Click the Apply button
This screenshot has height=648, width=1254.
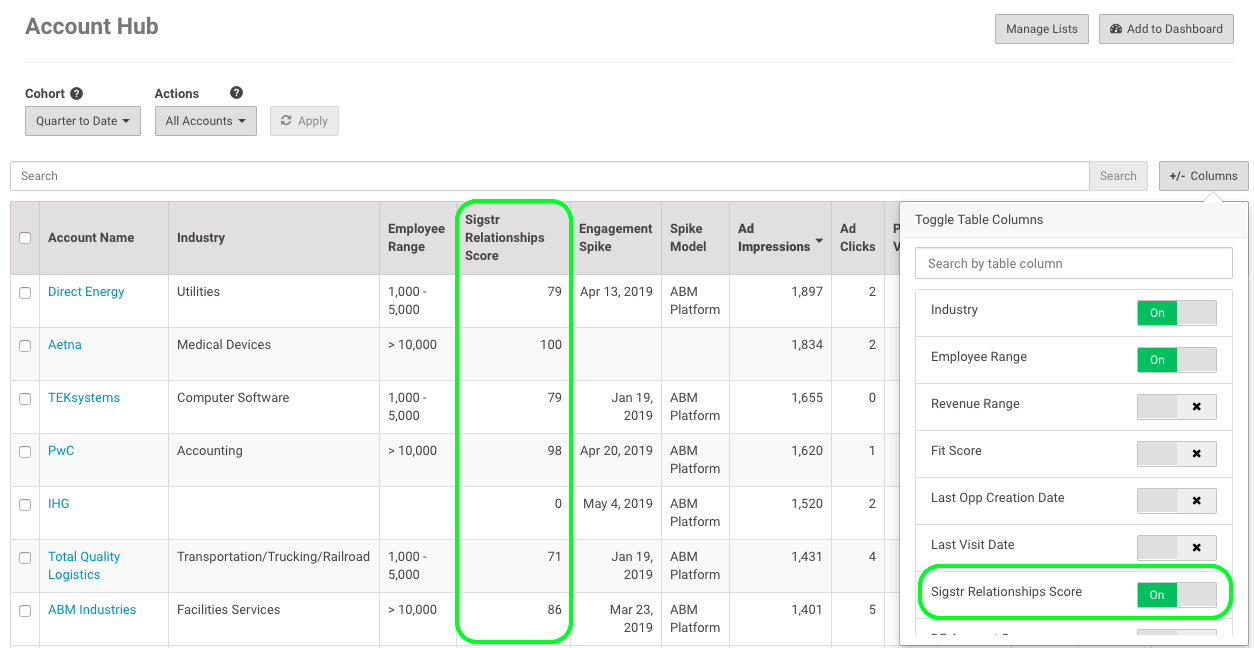pos(304,121)
